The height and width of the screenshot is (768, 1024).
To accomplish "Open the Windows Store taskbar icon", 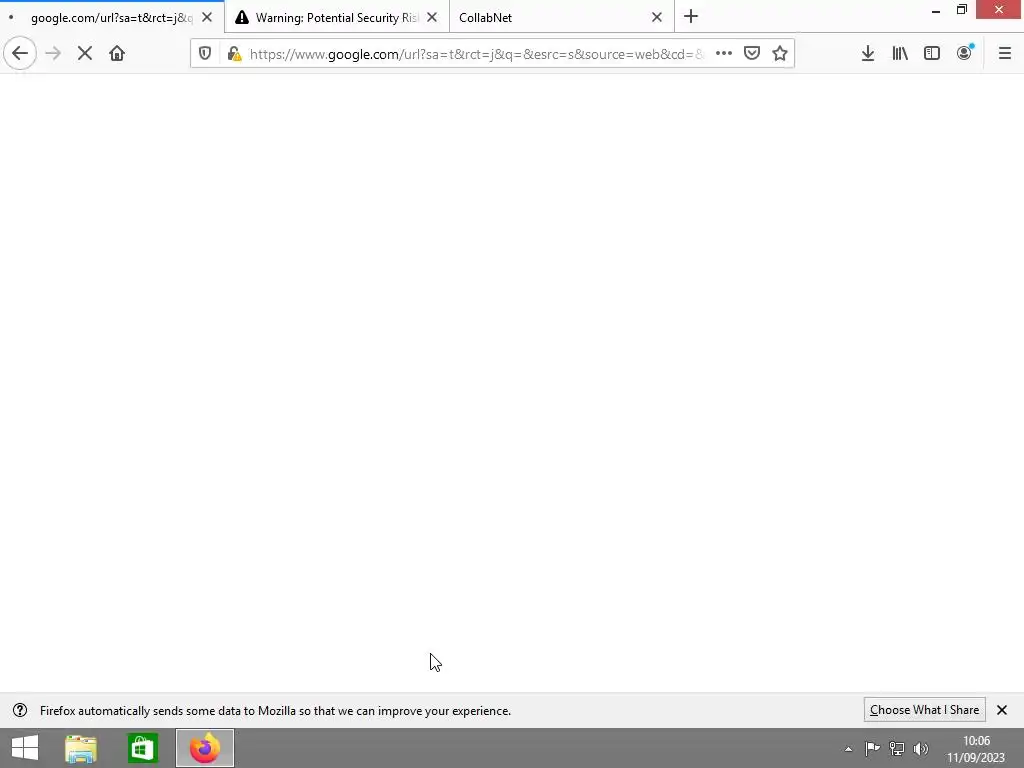I will 142,748.
